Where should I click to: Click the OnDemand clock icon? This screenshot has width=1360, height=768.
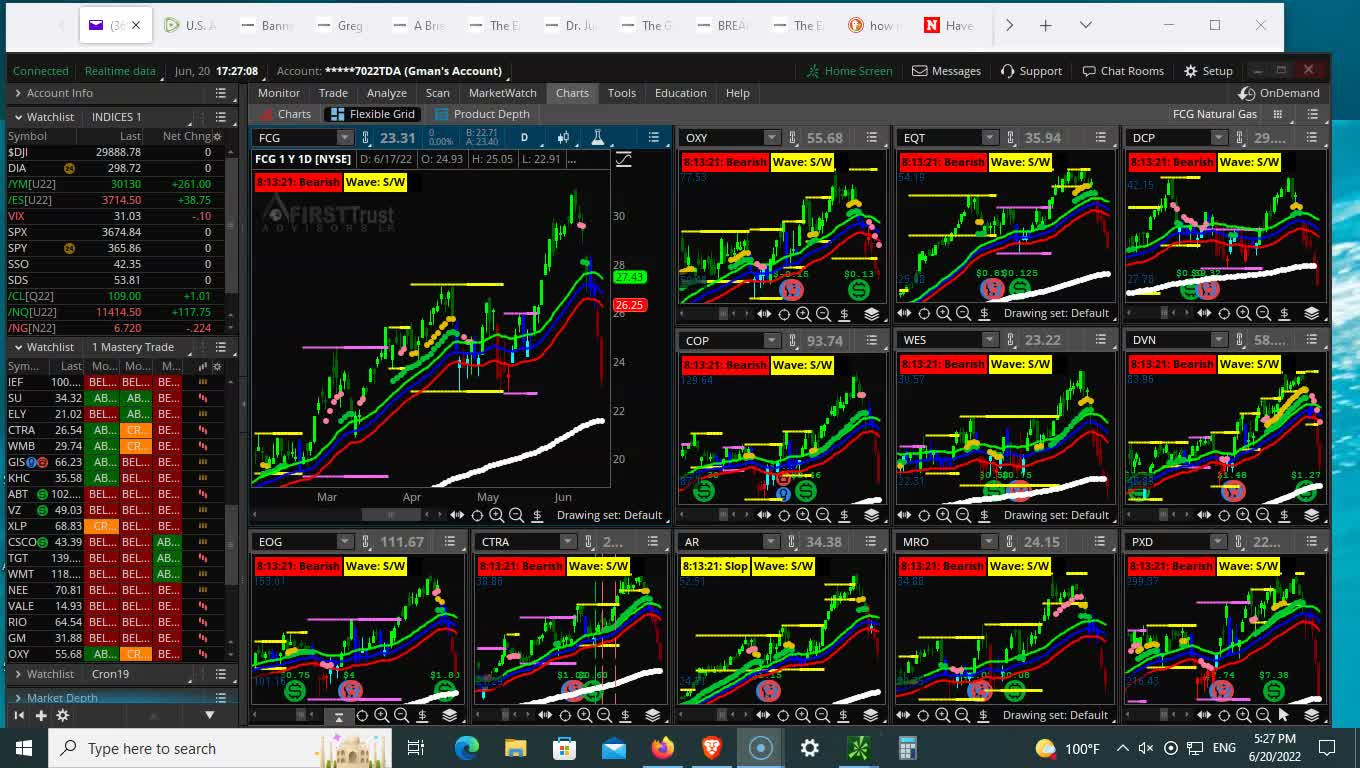[x=1246, y=93]
